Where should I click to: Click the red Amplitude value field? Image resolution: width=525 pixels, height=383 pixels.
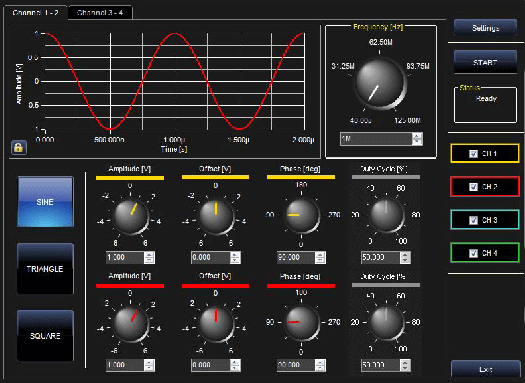pyautogui.click(x=125, y=365)
